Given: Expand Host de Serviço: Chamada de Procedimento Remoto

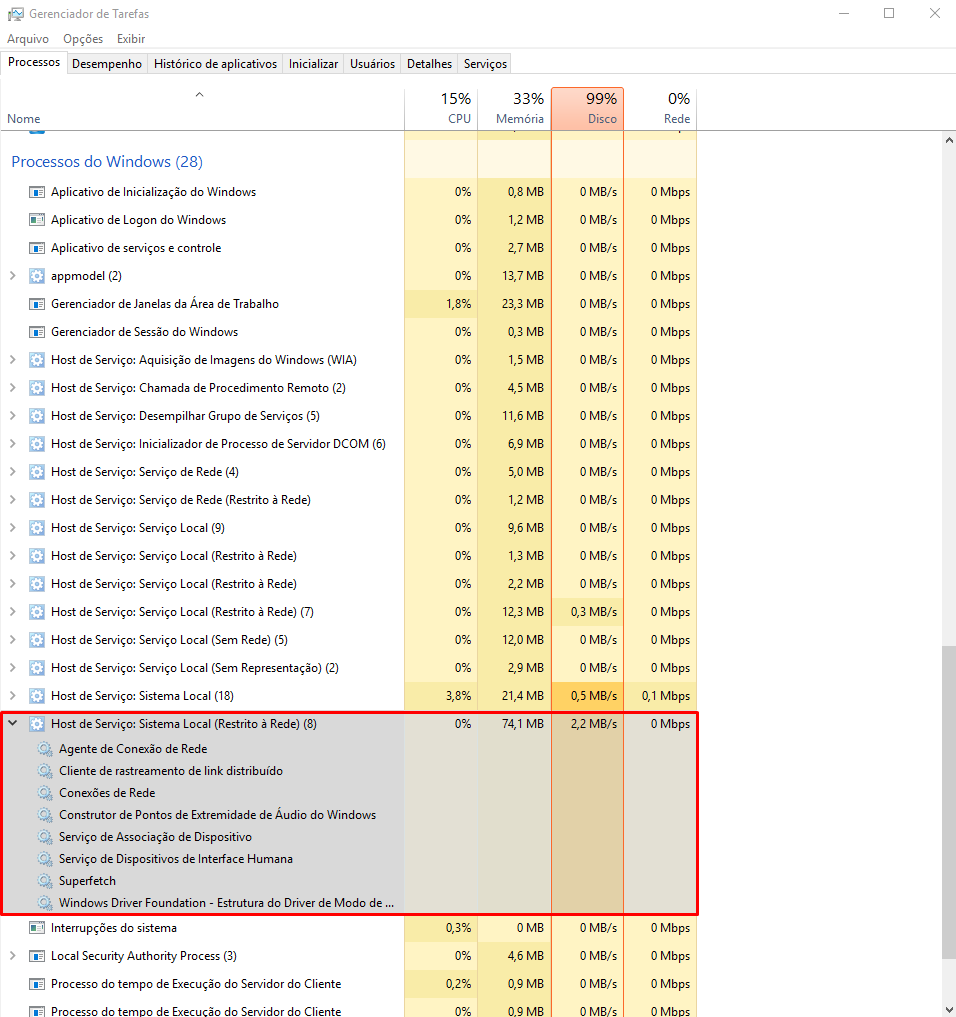Looking at the screenshot, I should pyautogui.click(x=12, y=388).
